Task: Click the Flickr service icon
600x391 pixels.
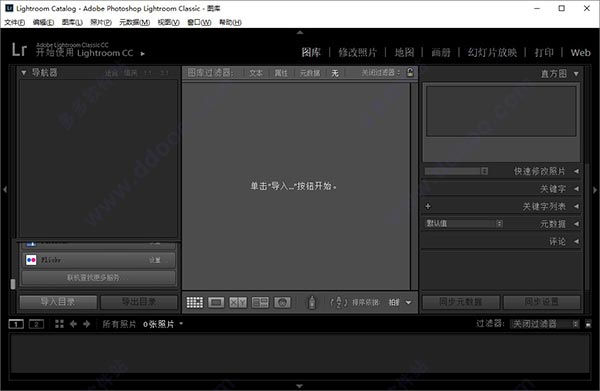Action: pos(31,260)
